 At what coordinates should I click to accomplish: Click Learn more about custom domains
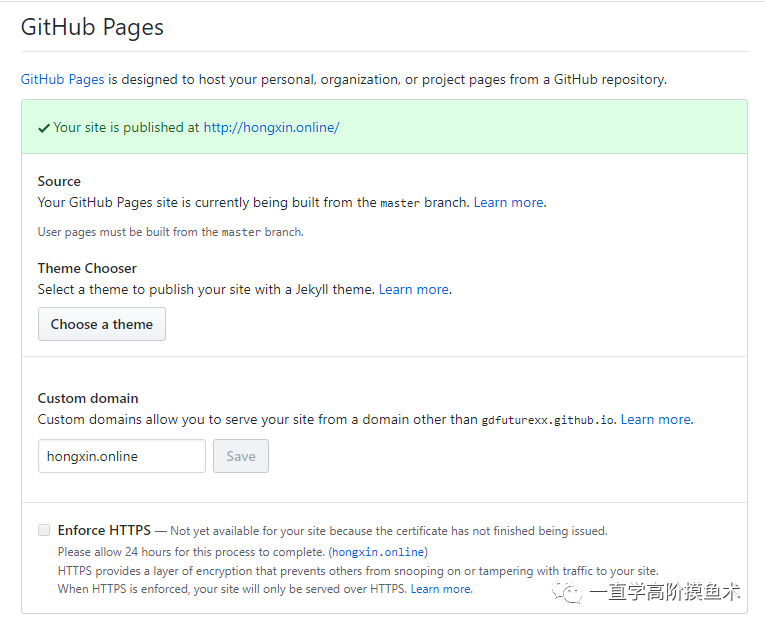coord(657,419)
